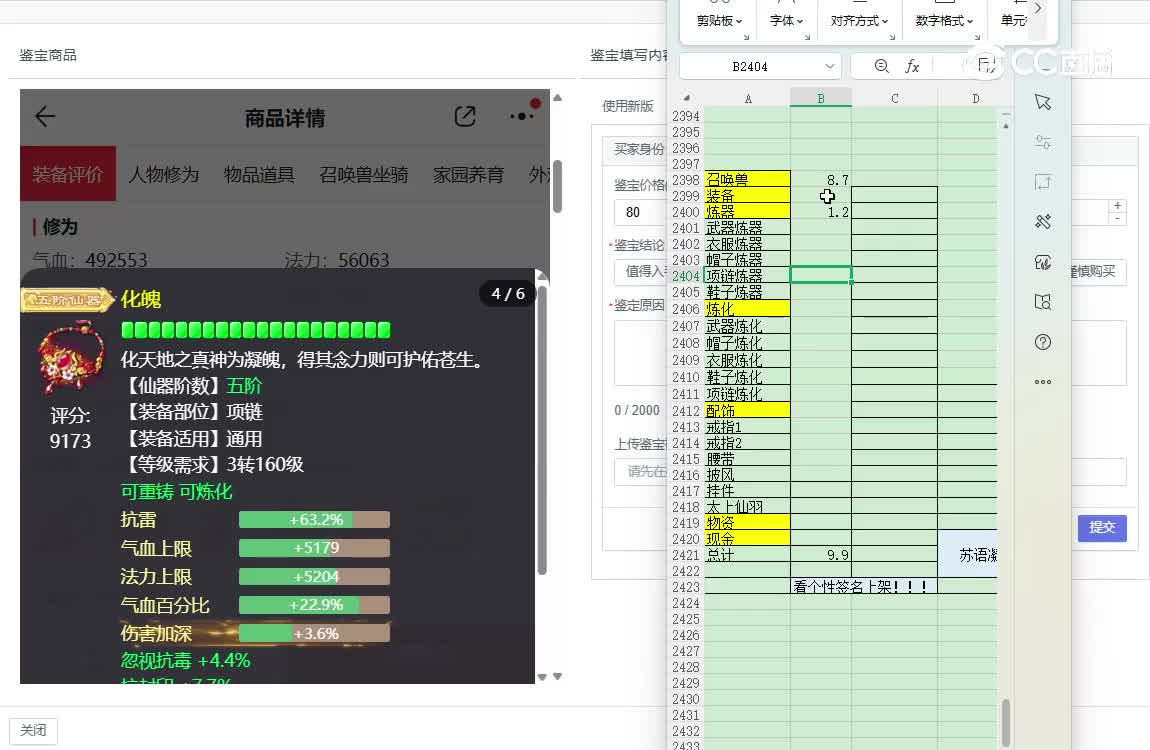Viewport: 1150px width, 750px height.
Task: Select the arrow pointer tool in spreadsheet sidebar
Action: (1043, 102)
